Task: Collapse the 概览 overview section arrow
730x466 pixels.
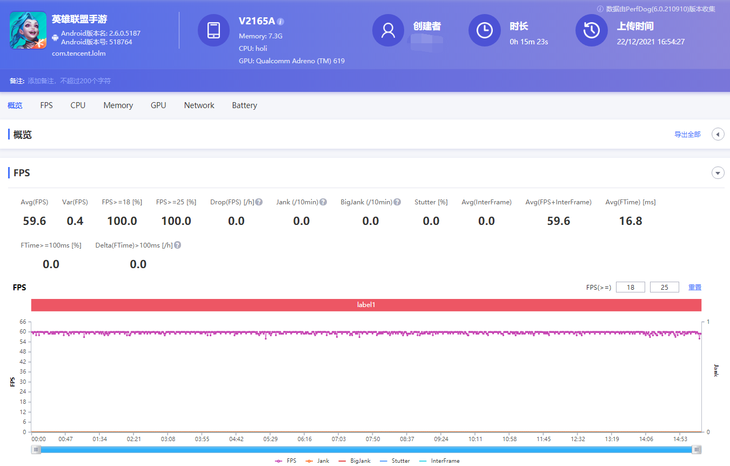Action: point(717,135)
